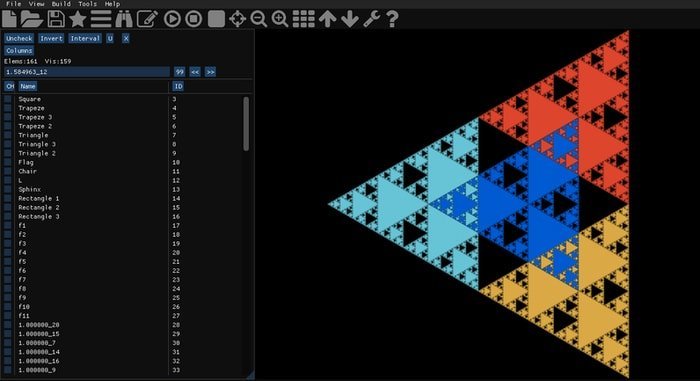Click the Uncheck button

(19, 38)
